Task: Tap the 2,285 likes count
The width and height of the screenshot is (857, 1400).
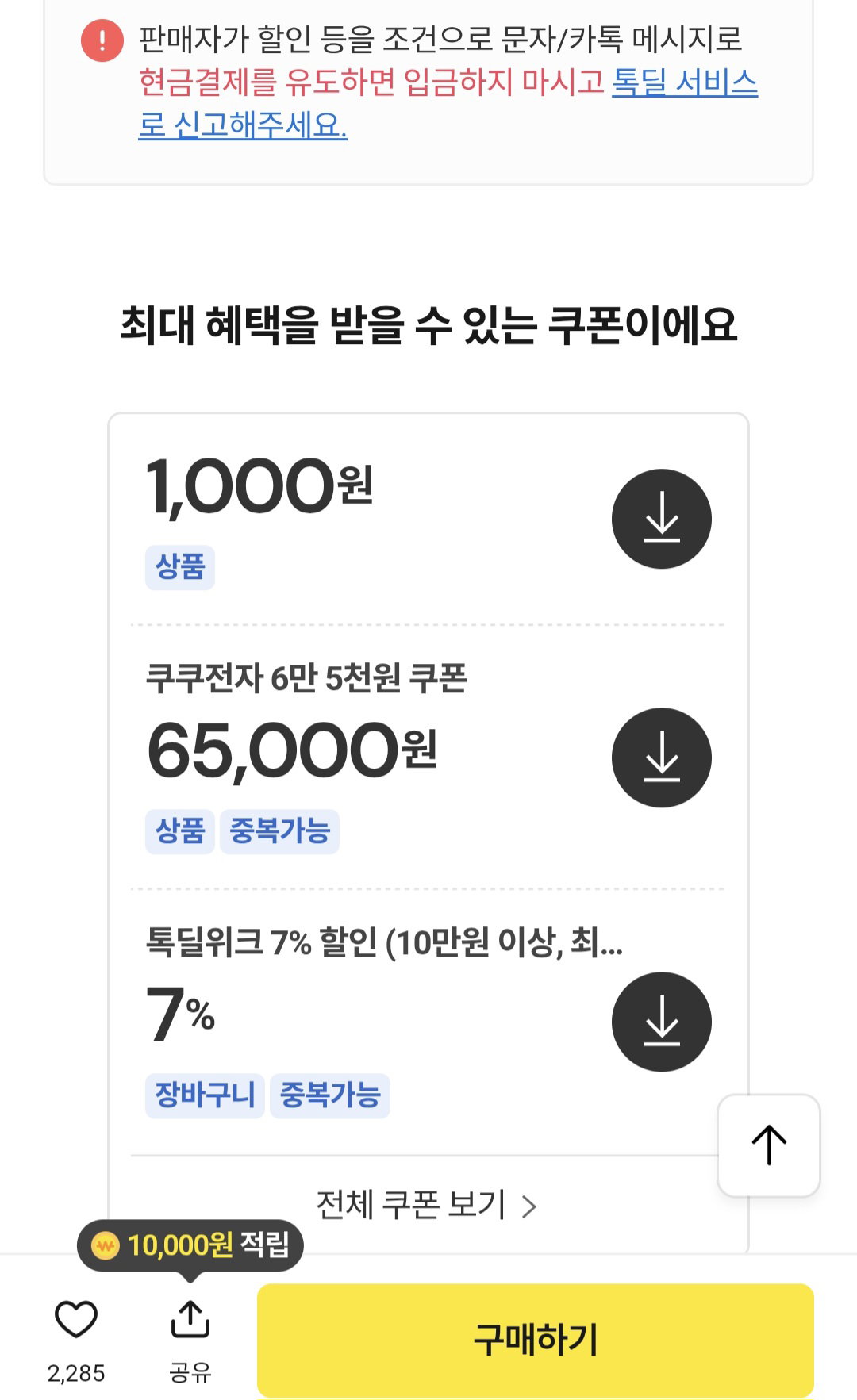Action: point(76,1373)
